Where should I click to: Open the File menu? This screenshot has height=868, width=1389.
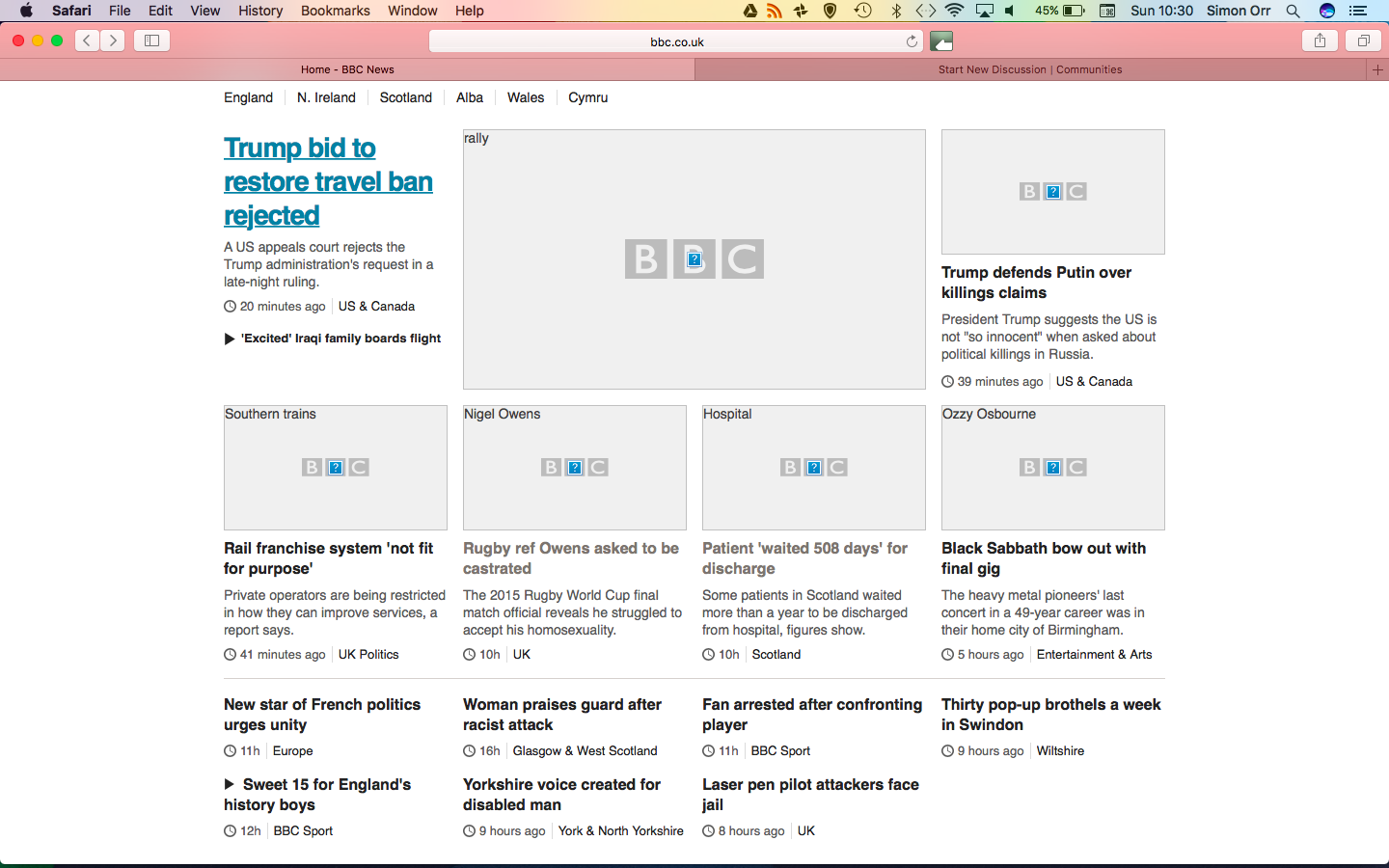120,11
